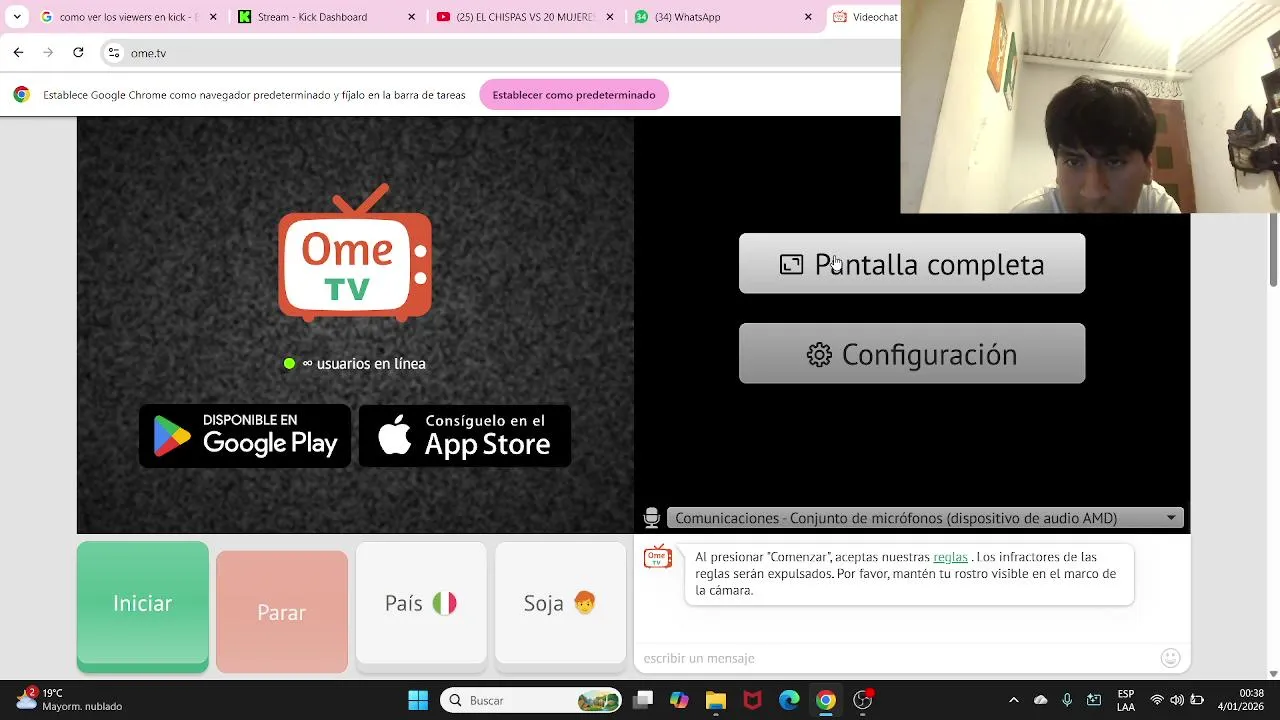Open the App Store download badge
Screen dimensions: 1280x720
[x=465, y=436]
